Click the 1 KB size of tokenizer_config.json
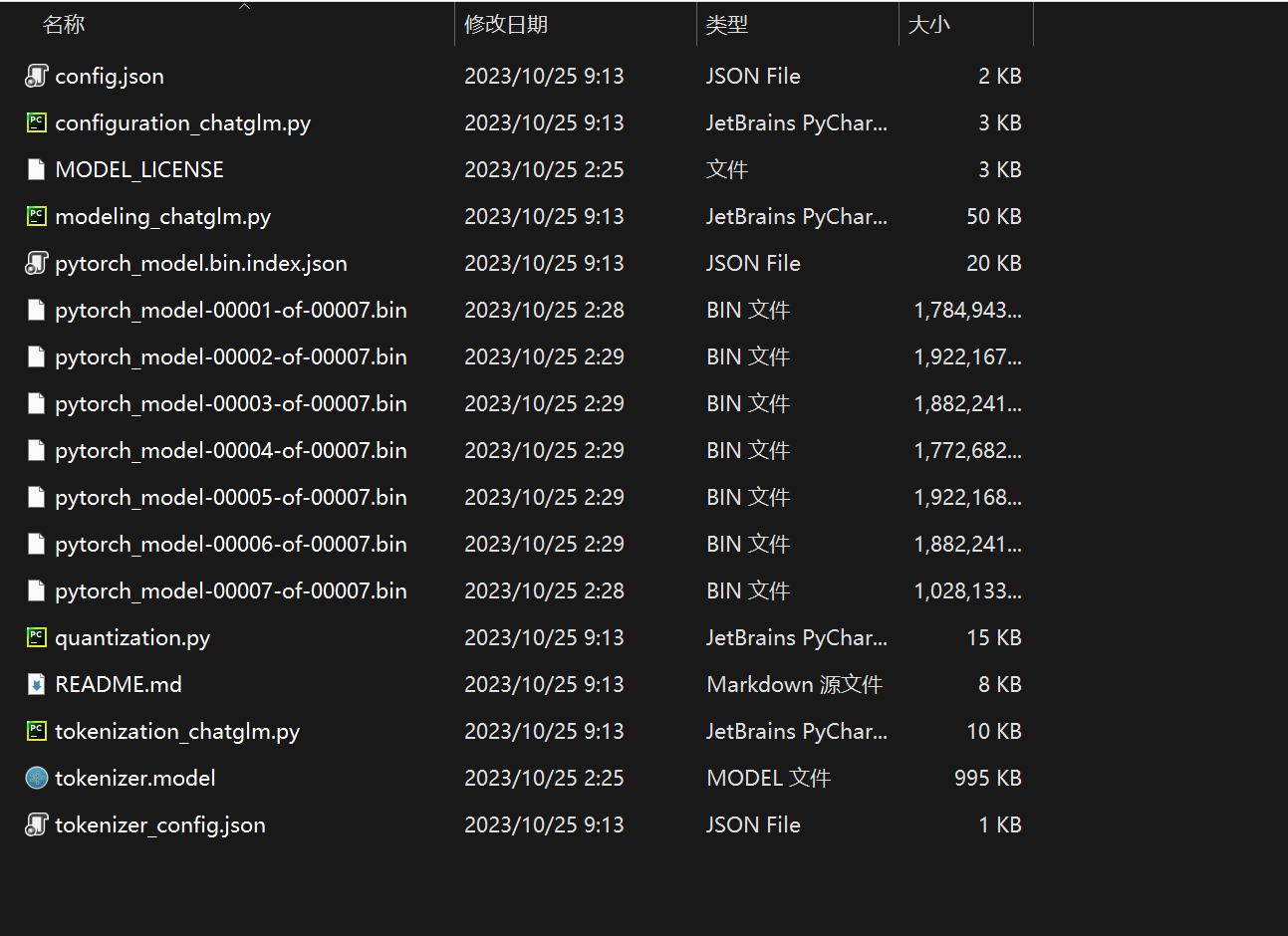 tap(1000, 824)
